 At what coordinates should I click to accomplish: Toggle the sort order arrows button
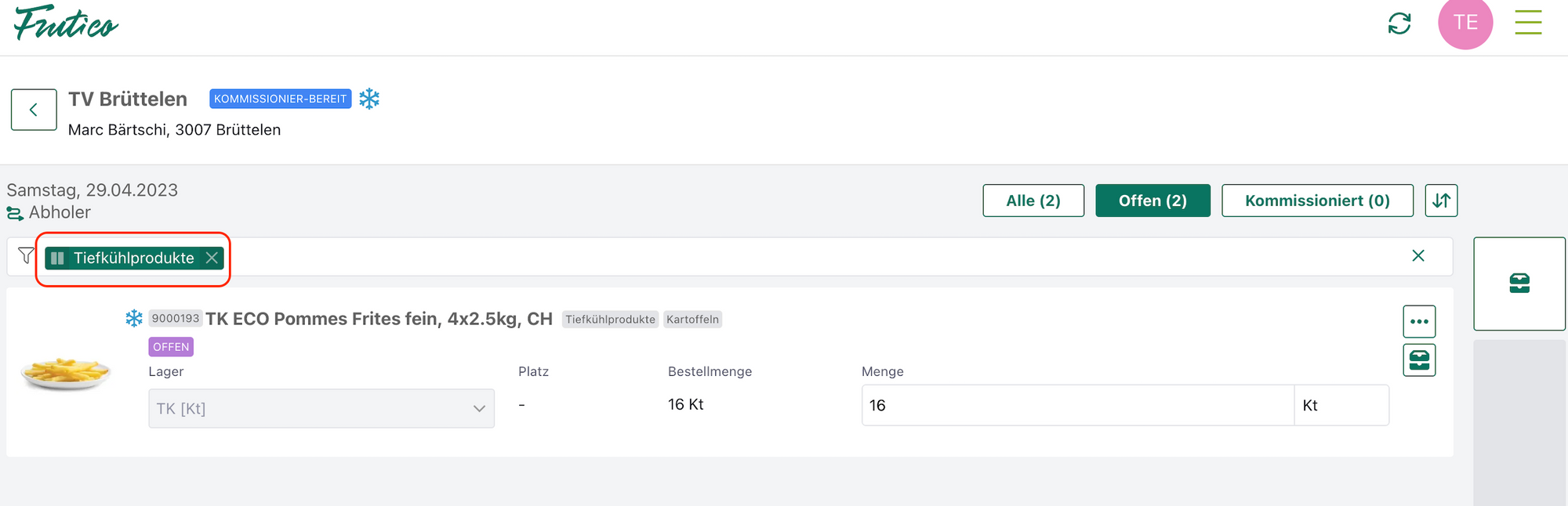[1441, 201]
